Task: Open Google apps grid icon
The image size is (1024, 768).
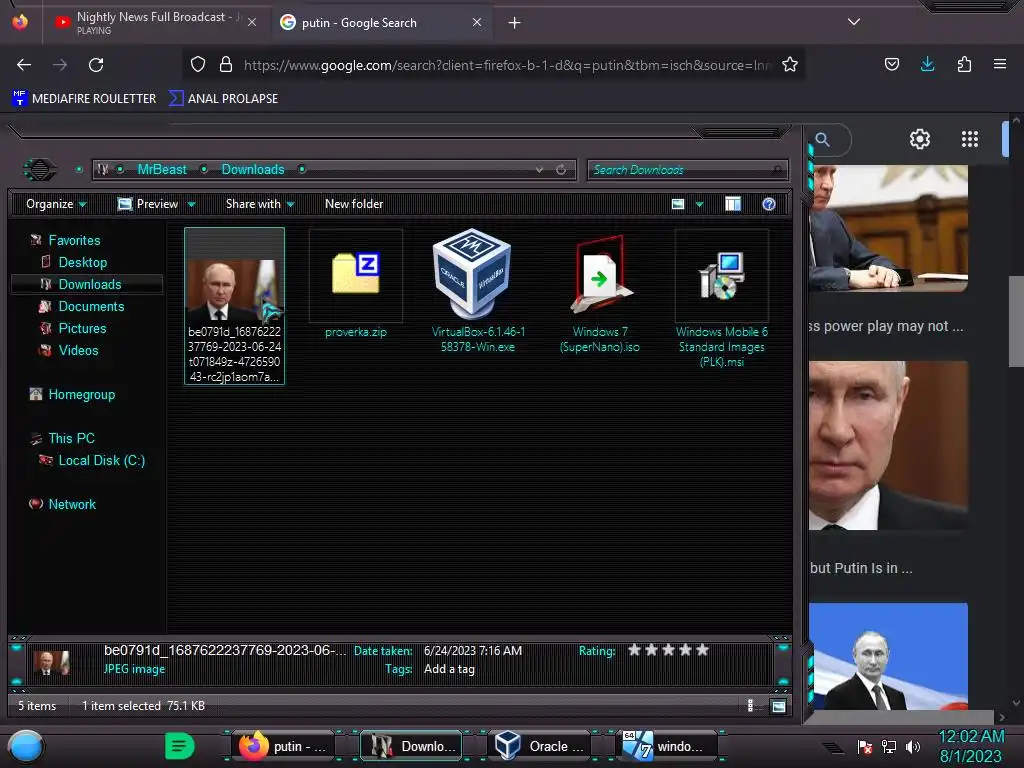Action: (x=969, y=139)
